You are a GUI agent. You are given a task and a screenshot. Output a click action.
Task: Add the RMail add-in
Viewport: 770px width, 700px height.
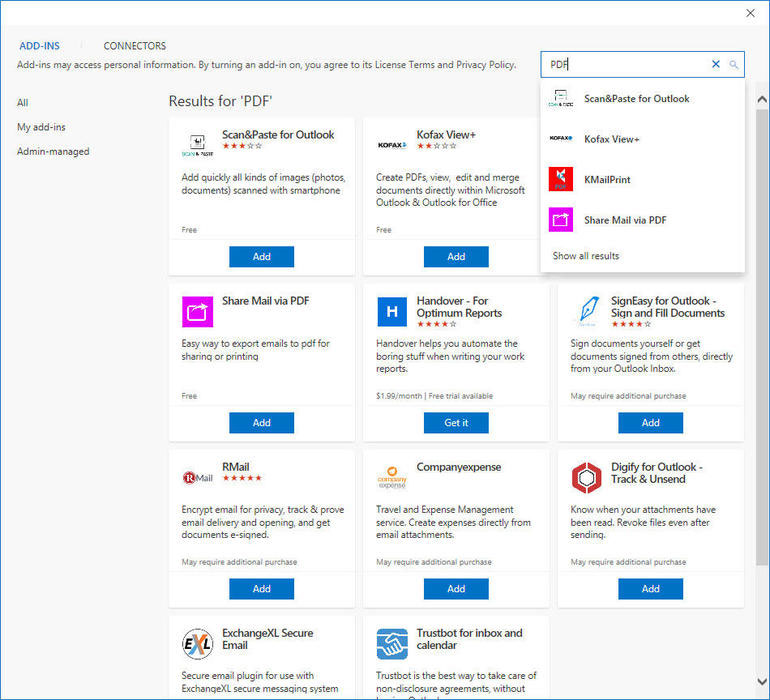point(261,588)
